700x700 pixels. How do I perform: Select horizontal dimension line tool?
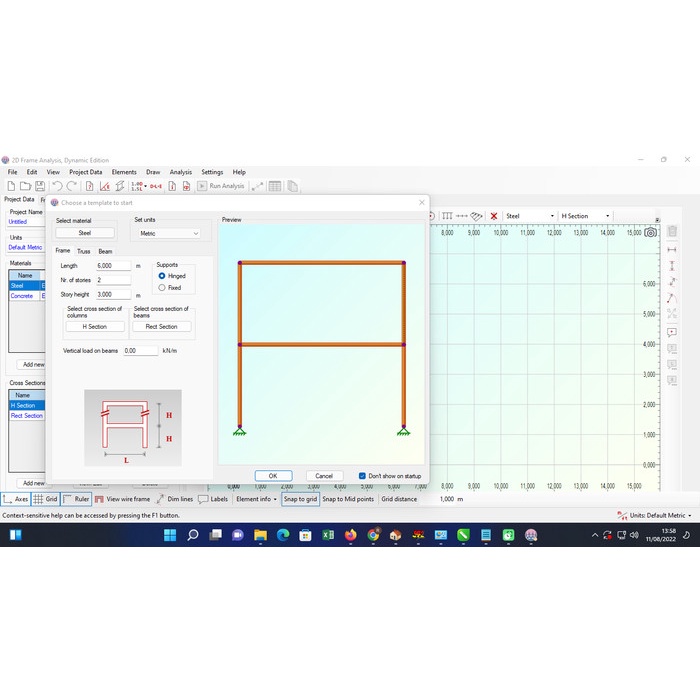coord(672,250)
